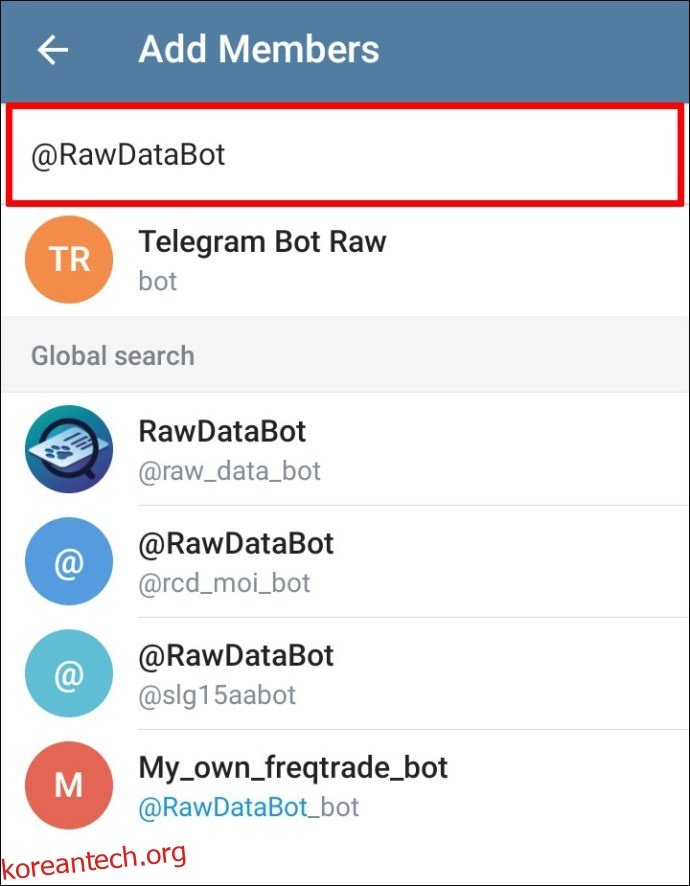Click the @rcd_moi_bot username text
The height and width of the screenshot is (886, 690).
(x=224, y=582)
